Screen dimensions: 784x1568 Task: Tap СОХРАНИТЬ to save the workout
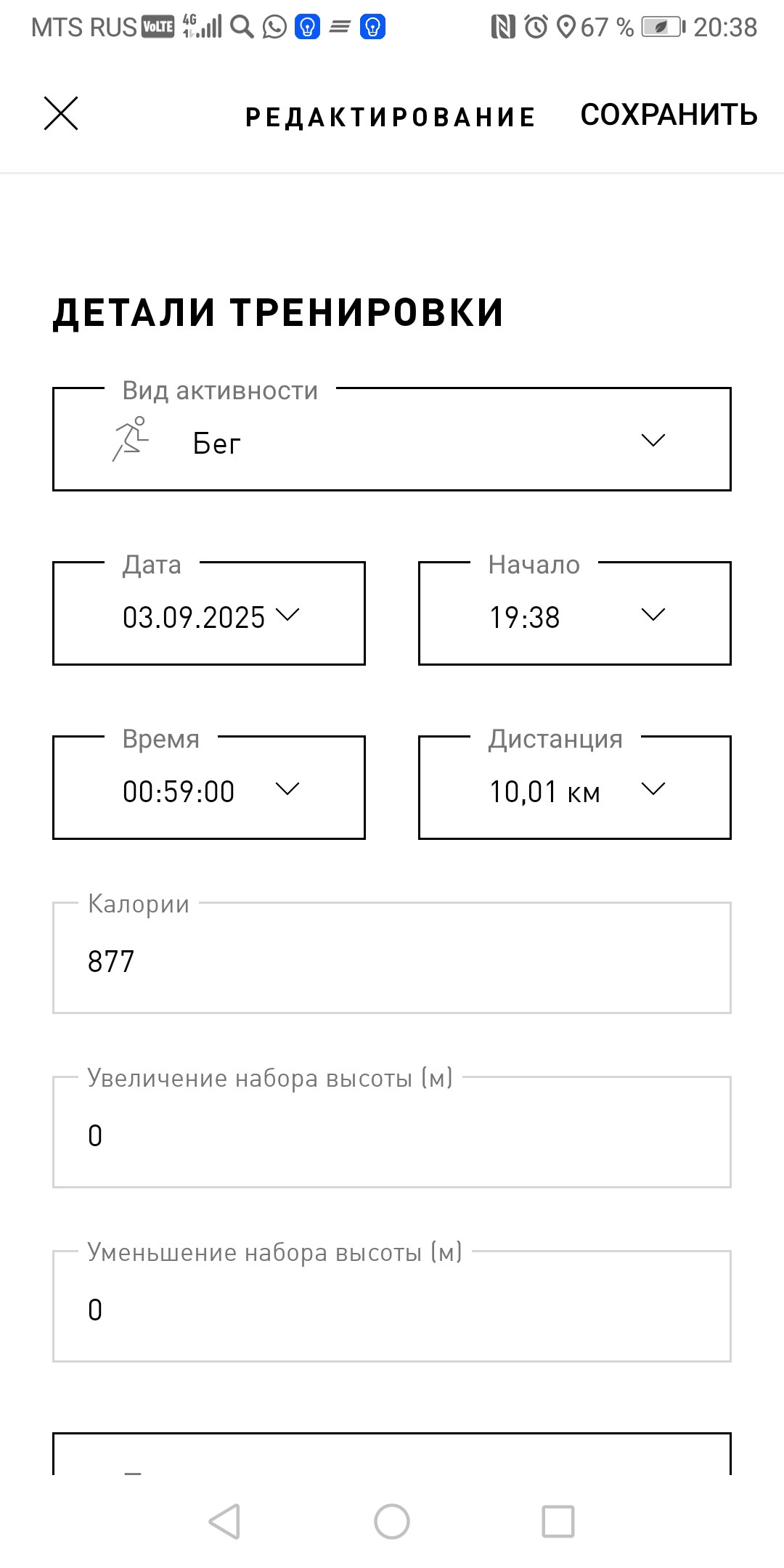(x=669, y=115)
